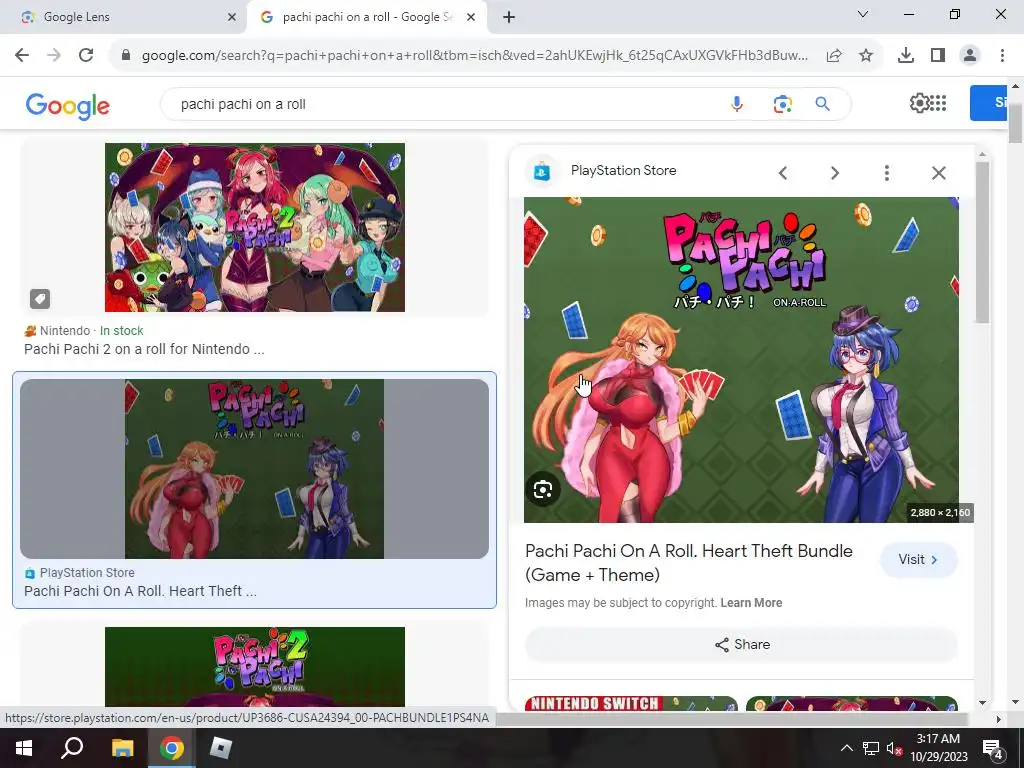
Task: Search by voice microphone icon
Action: 737,104
